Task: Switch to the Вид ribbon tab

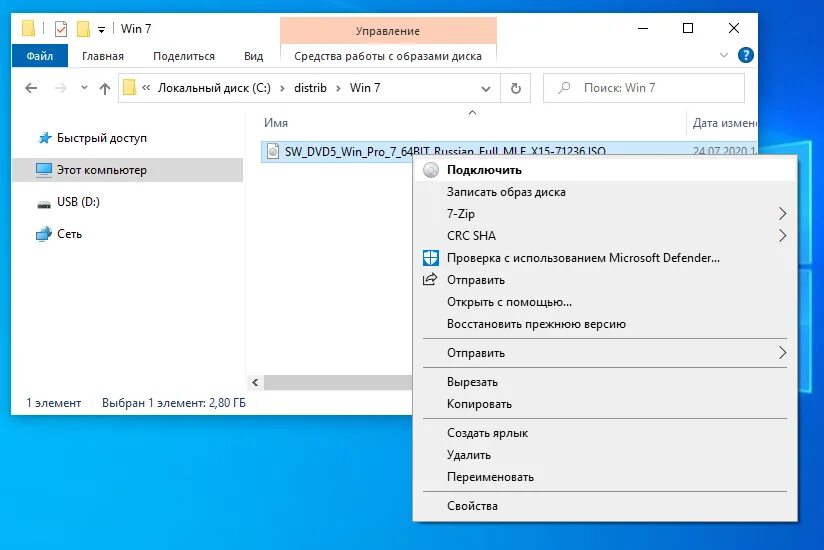Action: pyautogui.click(x=253, y=56)
